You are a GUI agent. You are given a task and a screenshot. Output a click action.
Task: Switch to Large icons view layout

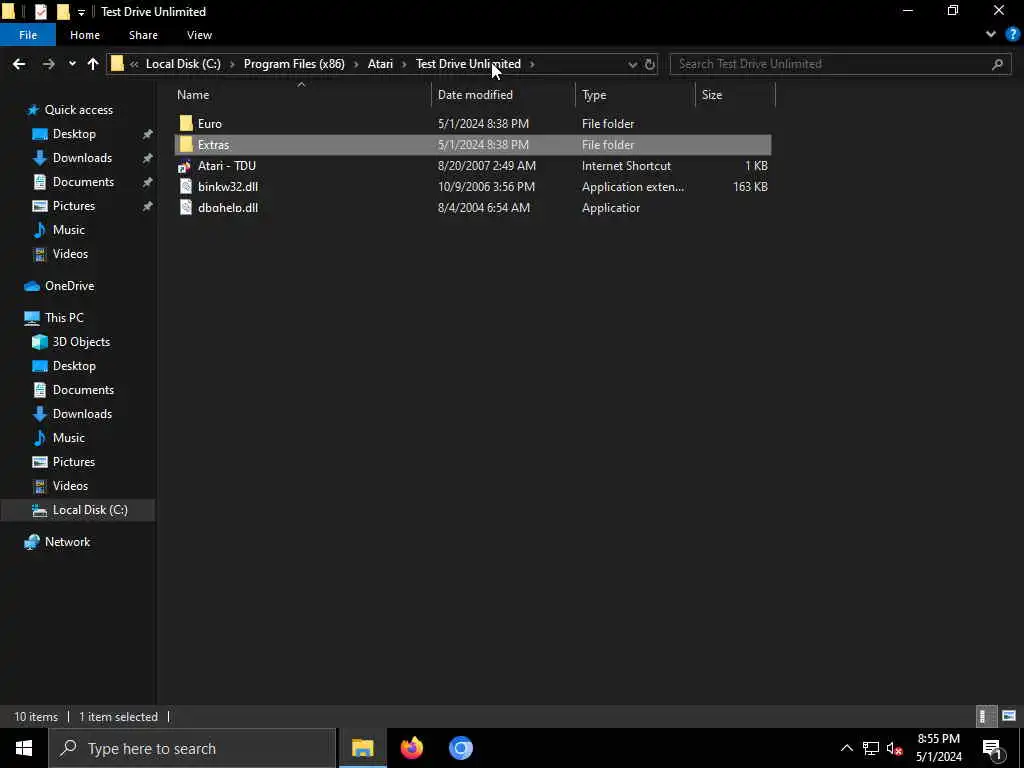(1009, 716)
